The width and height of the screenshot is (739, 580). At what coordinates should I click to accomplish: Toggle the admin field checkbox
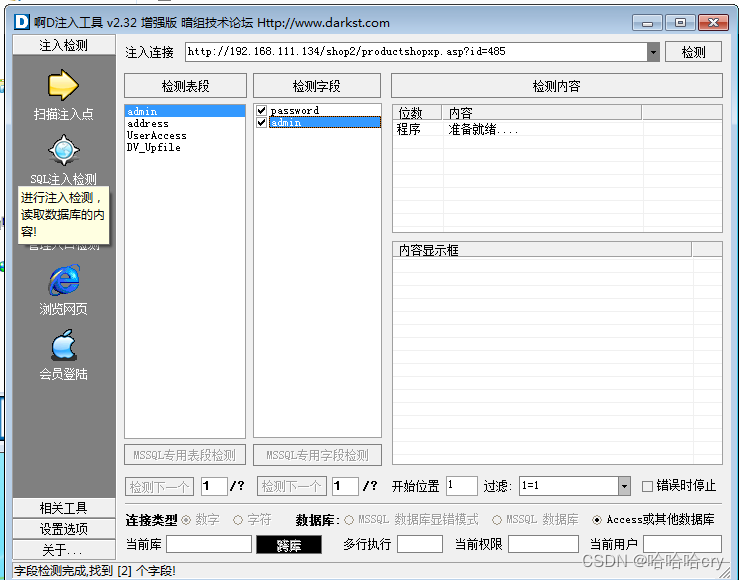(262, 123)
